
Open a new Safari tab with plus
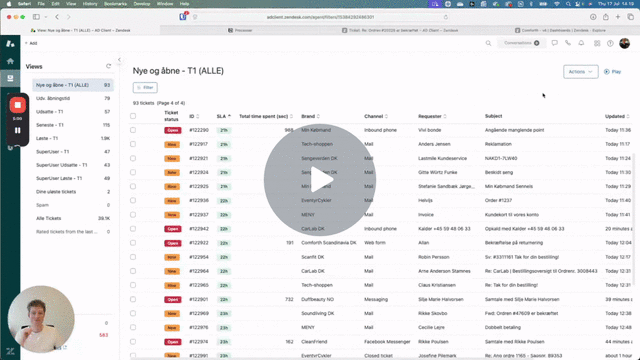point(618,17)
